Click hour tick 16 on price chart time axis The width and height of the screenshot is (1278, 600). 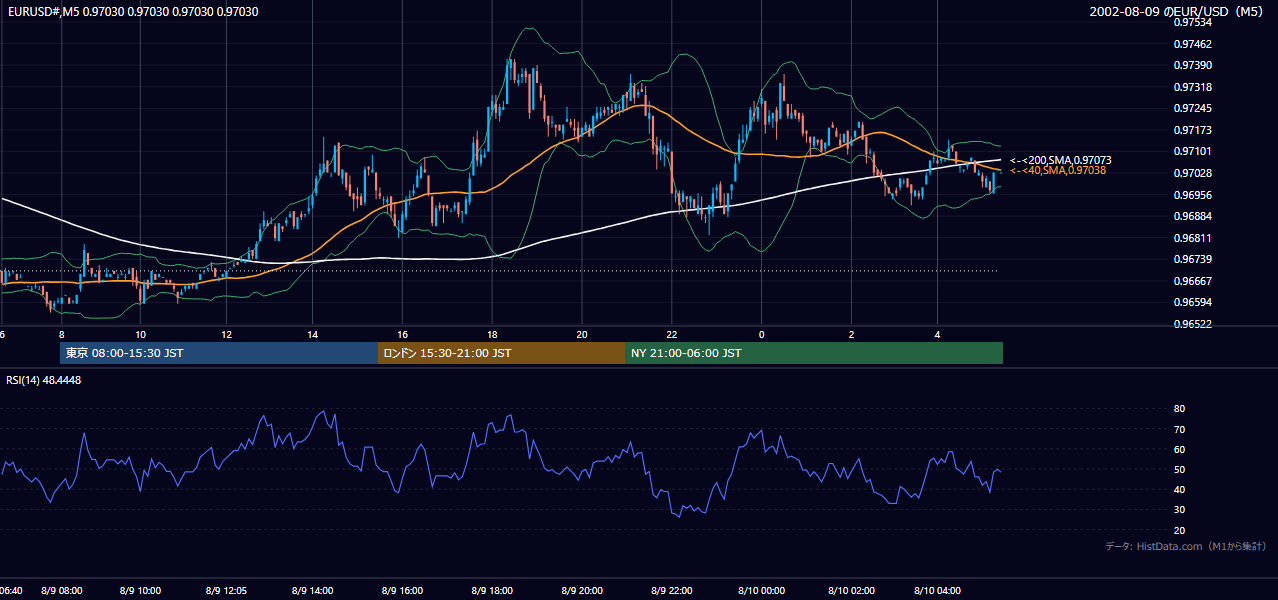click(402, 334)
